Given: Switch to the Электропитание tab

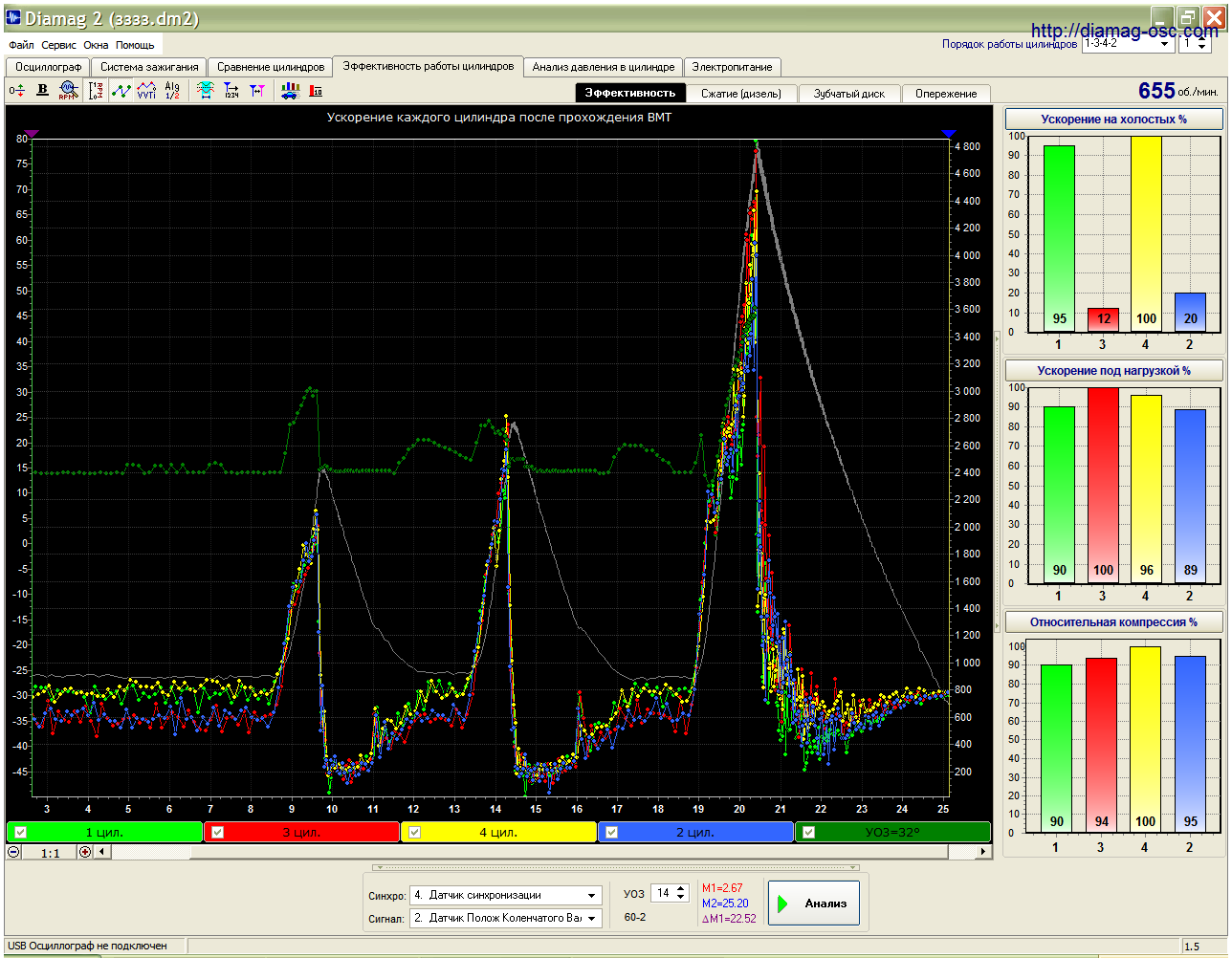Looking at the screenshot, I should point(733,67).
